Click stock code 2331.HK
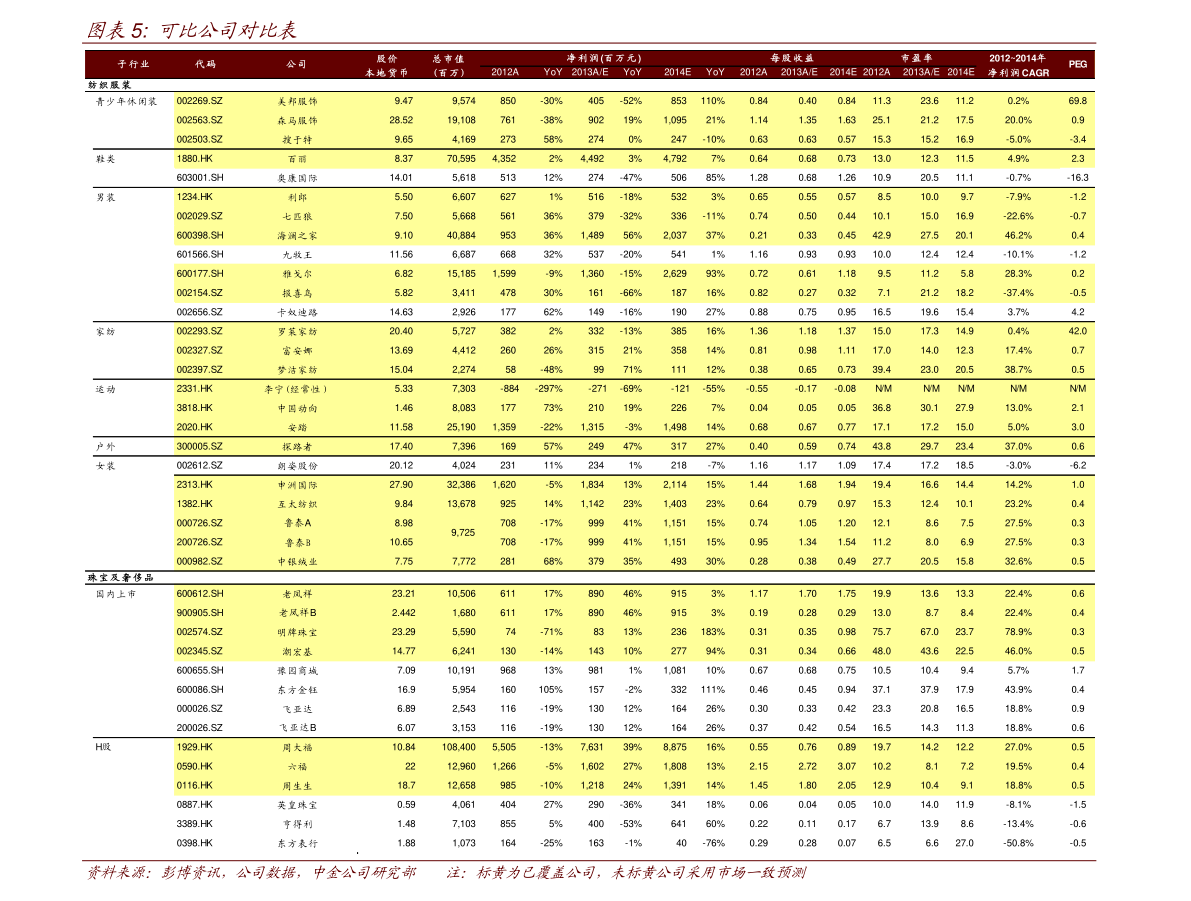Screen dimensions: 1191x901 (x=194, y=389)
